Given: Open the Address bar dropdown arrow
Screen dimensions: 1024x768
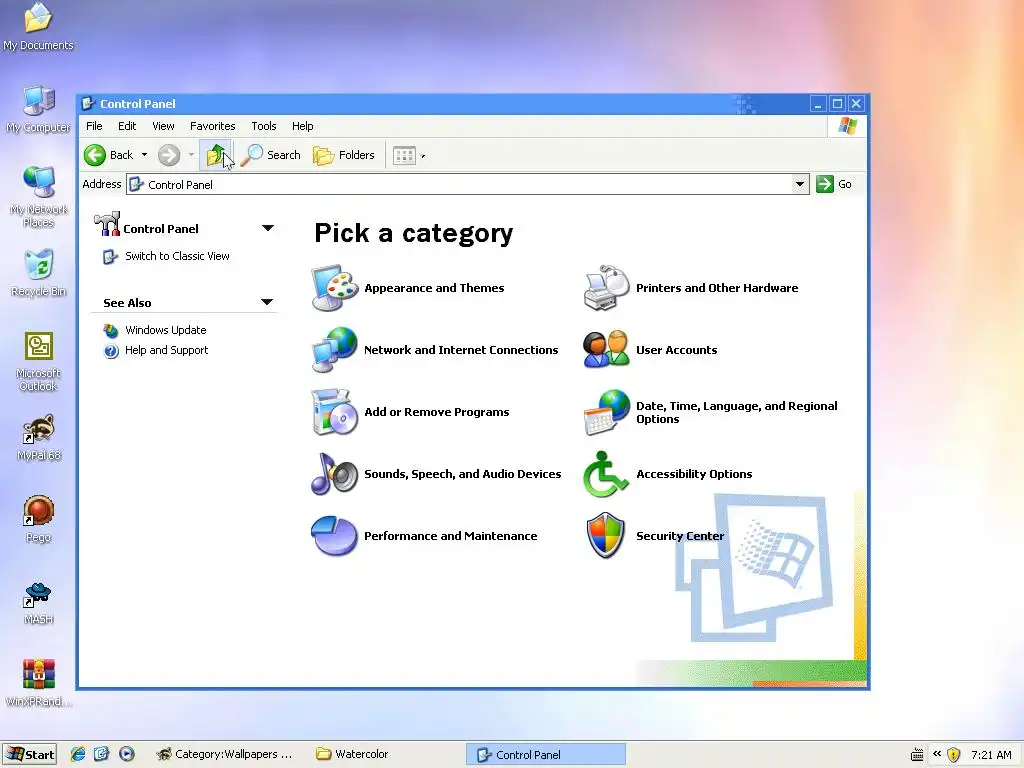Looking at the screenshot, I should click(799, 184).
